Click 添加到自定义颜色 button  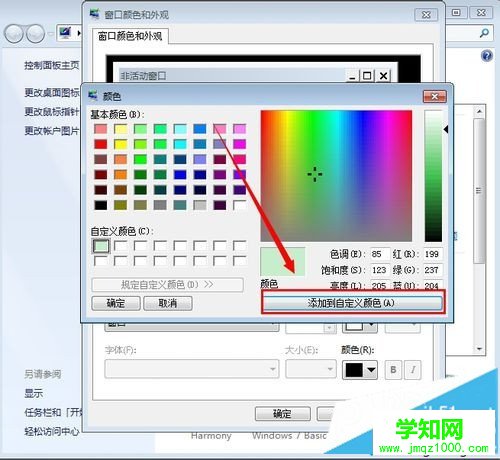pyautogui.click(x=353, y=303)
